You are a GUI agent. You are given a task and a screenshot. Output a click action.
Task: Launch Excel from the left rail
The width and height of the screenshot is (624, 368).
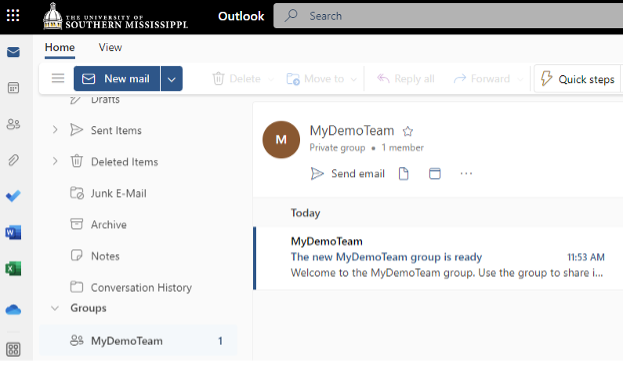point(13,269)
